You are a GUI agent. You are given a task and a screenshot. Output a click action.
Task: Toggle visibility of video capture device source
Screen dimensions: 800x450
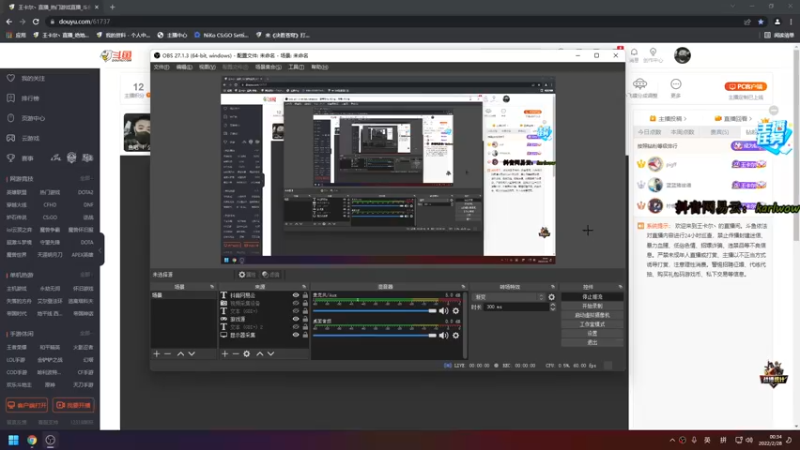[x=295, y=303]
